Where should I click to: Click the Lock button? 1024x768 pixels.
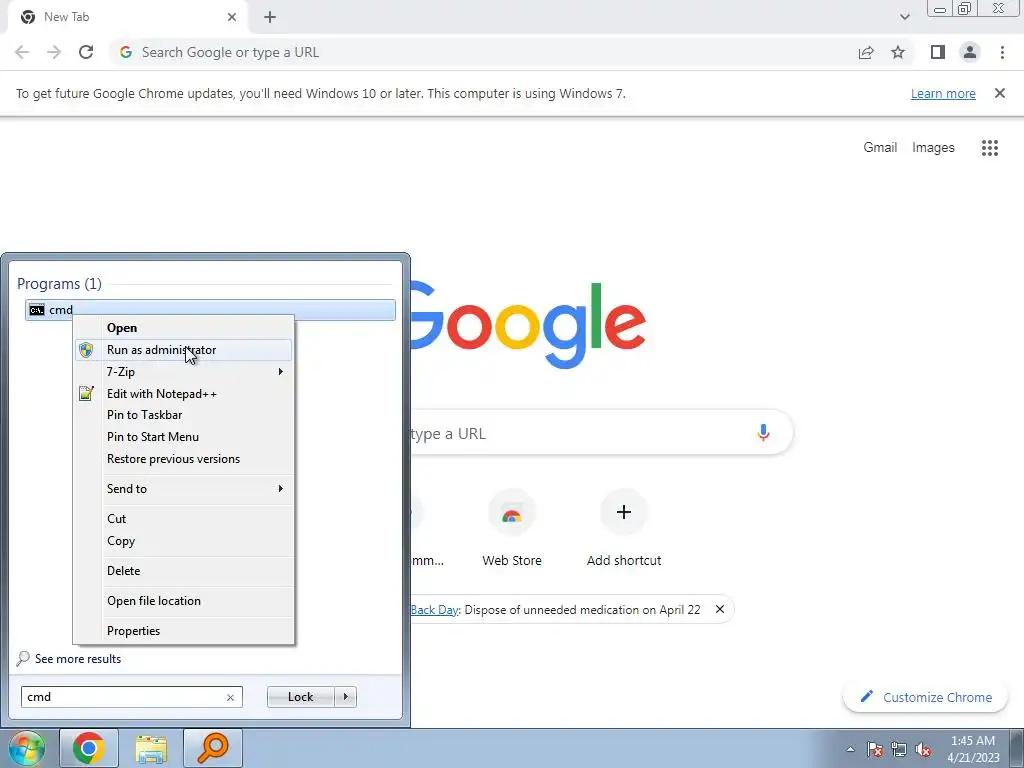pyautogui.click(x=300, y=697)
